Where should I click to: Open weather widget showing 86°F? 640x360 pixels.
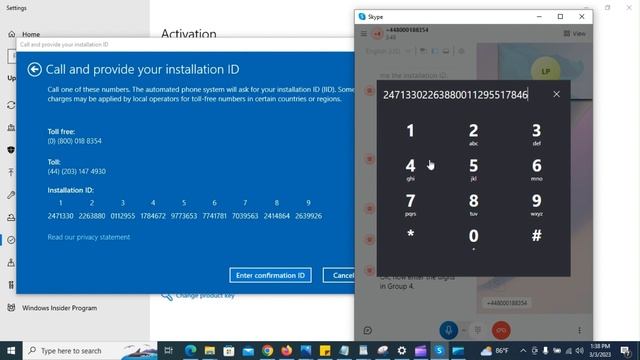(495, 351)
